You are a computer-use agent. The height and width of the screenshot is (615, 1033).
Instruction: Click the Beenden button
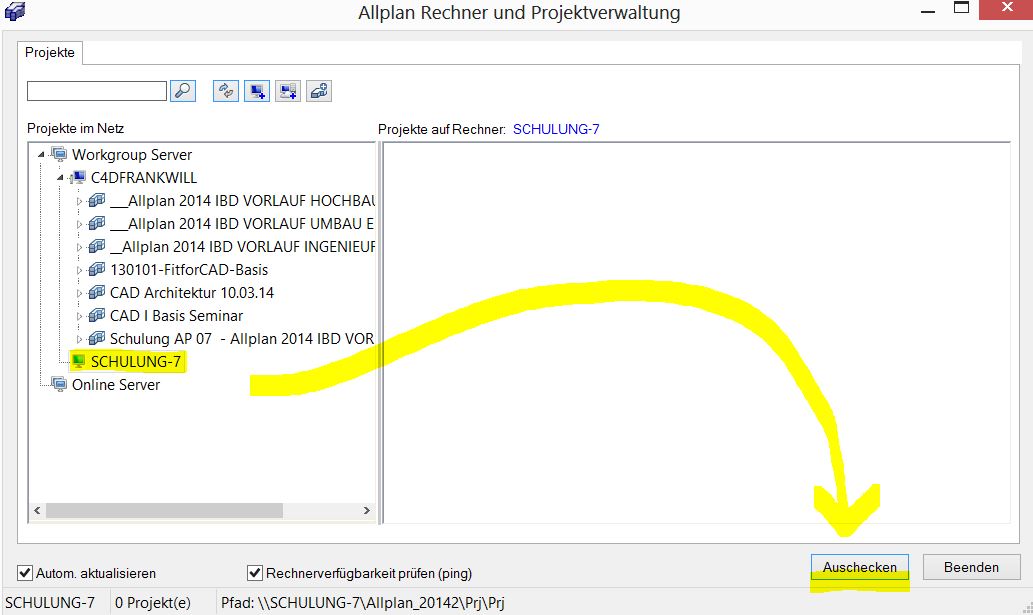tap(971, 567)
